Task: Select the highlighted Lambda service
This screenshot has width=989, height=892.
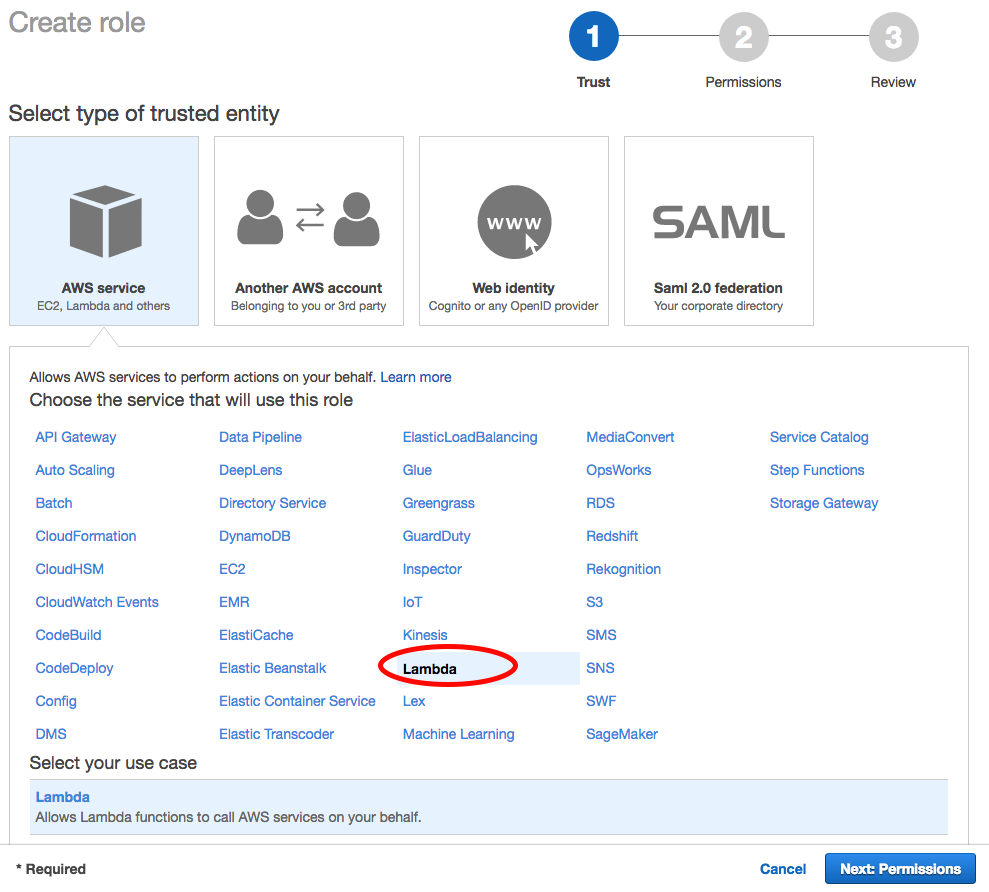Action: tap(430, 669)
